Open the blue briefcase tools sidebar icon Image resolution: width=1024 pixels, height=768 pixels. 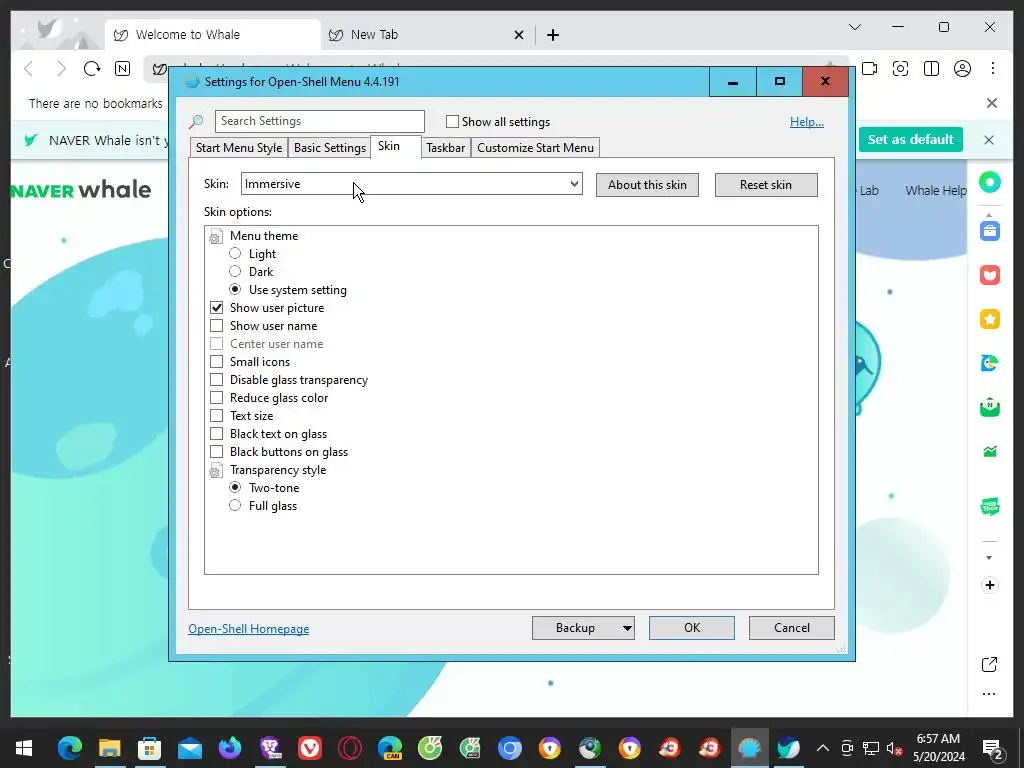pyautogui.click(x=989, y=231)
